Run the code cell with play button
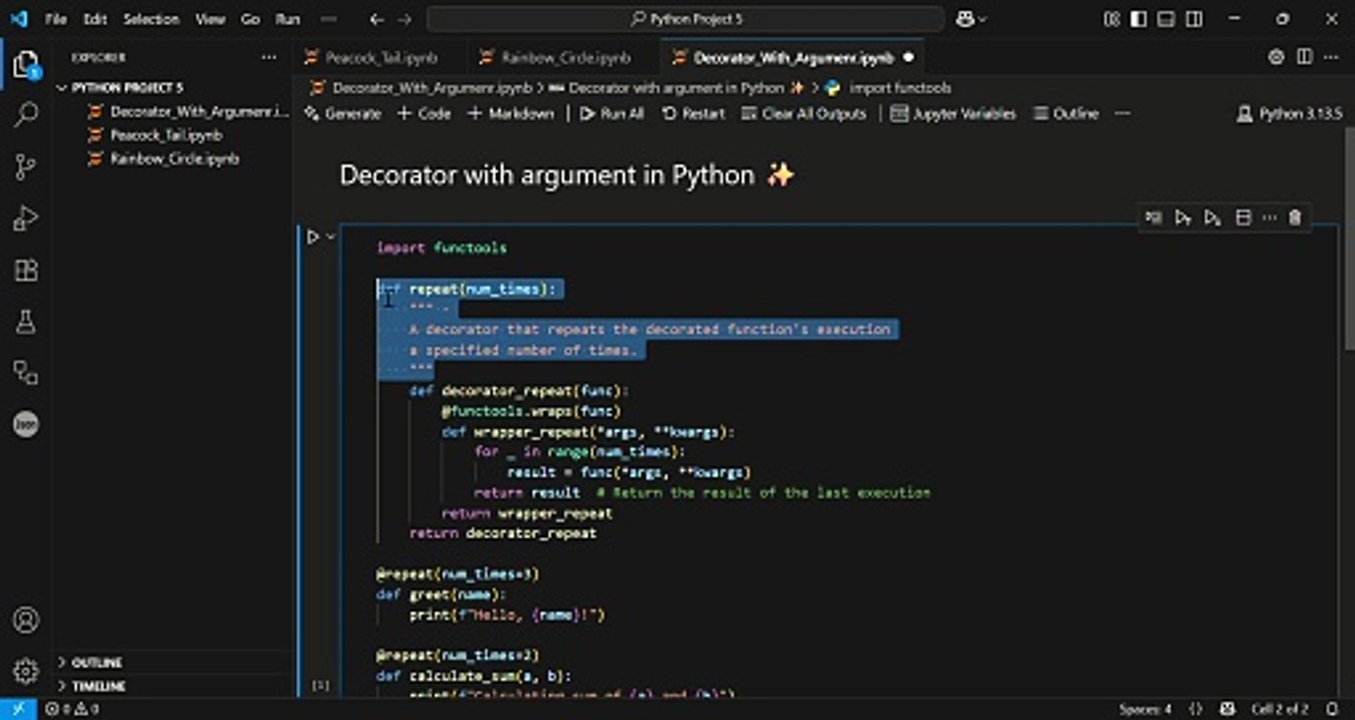 (312, 237)
